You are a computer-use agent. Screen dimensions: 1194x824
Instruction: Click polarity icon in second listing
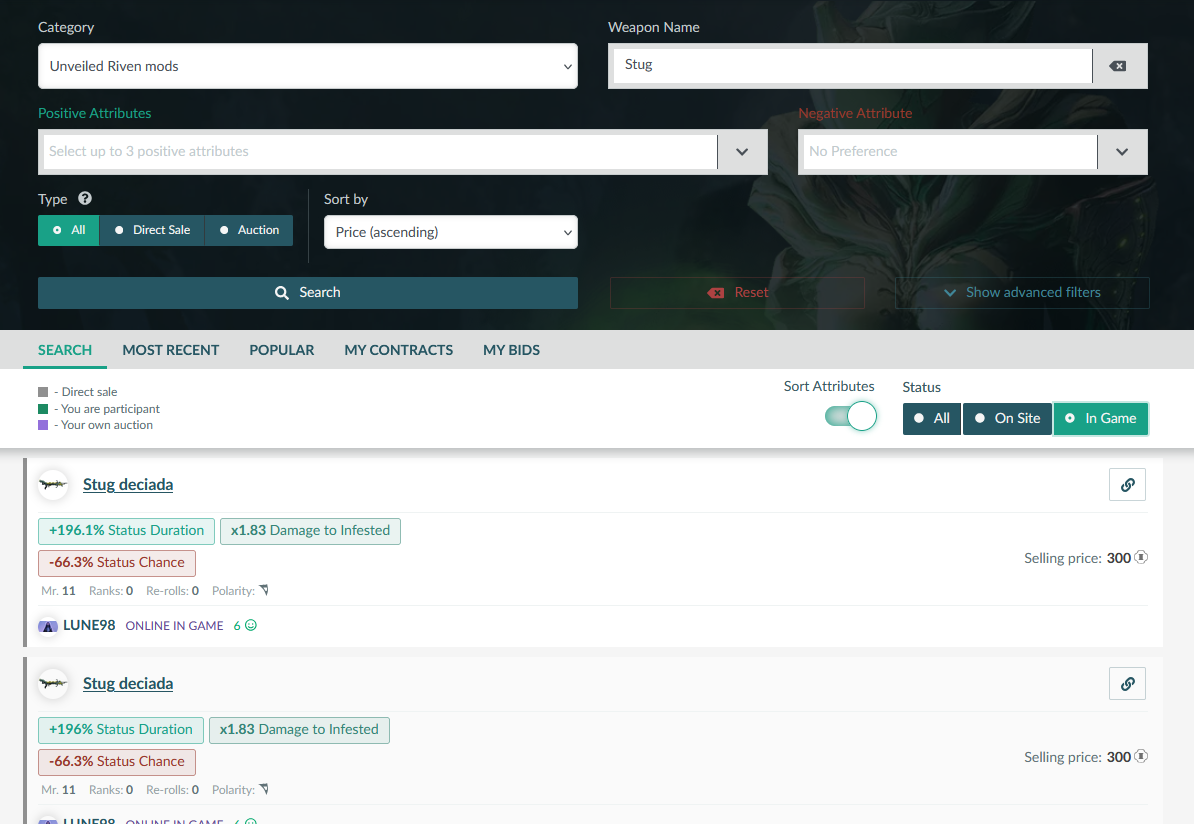click(264, 789)
